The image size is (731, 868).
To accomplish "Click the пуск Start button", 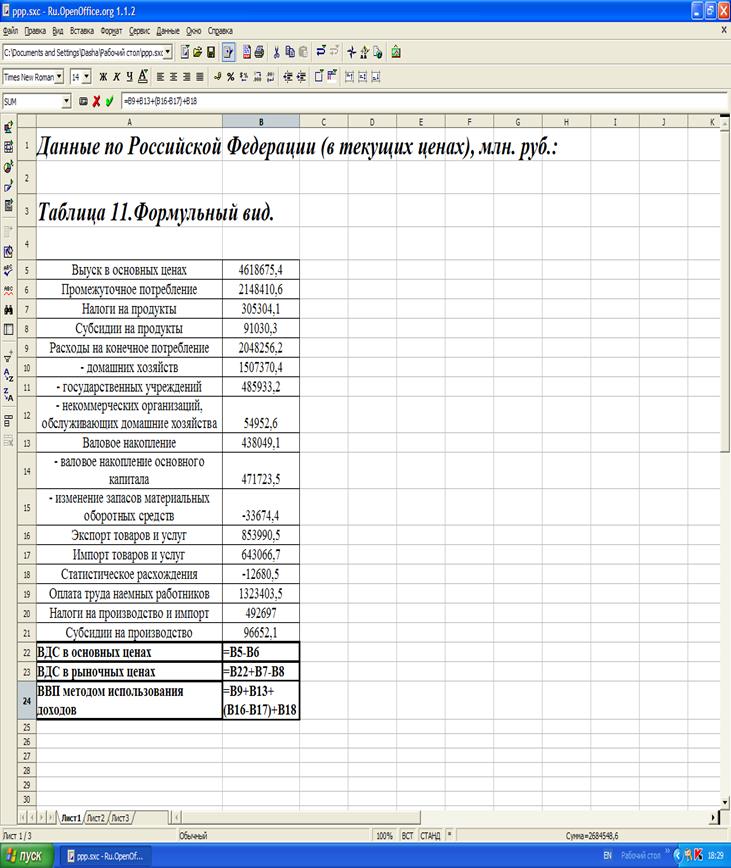I will [x=27, y=856].
